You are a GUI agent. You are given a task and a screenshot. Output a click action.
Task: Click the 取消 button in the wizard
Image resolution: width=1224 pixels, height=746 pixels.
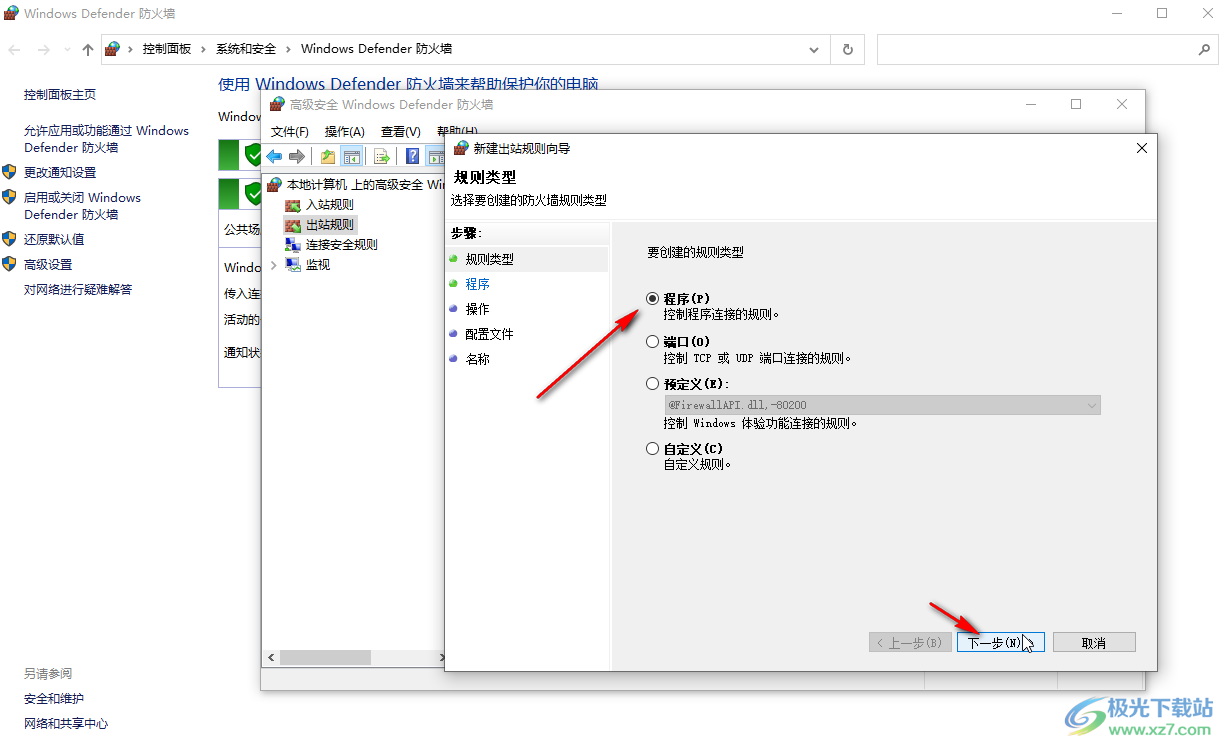tap(1094, 642)
